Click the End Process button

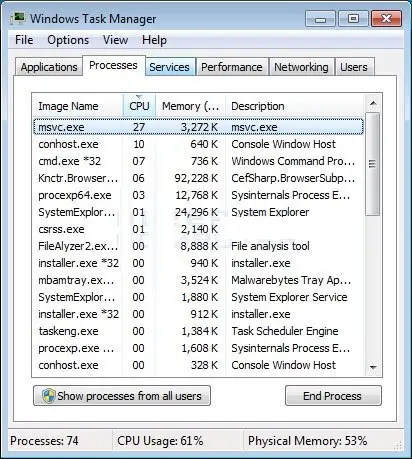click(333, 396)
